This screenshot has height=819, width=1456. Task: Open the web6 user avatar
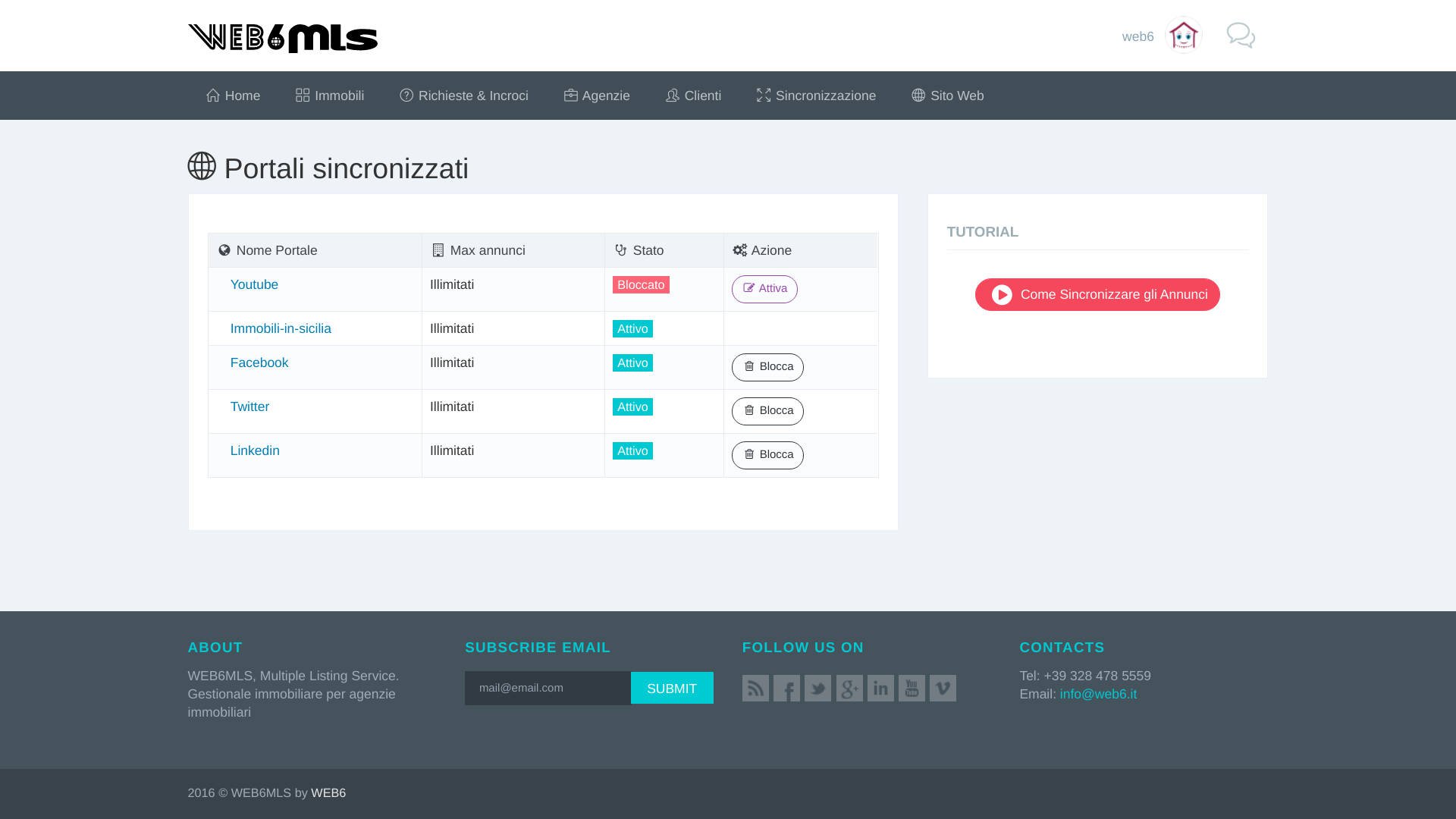pyautogui.click(x=1183, y=35)
